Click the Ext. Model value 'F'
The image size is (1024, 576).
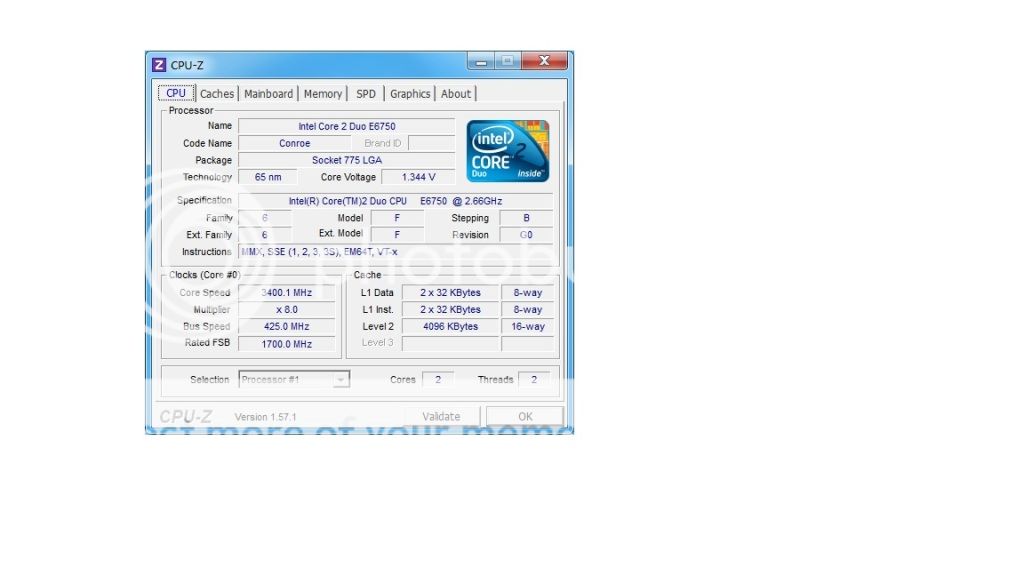click(x=397, y=235)
